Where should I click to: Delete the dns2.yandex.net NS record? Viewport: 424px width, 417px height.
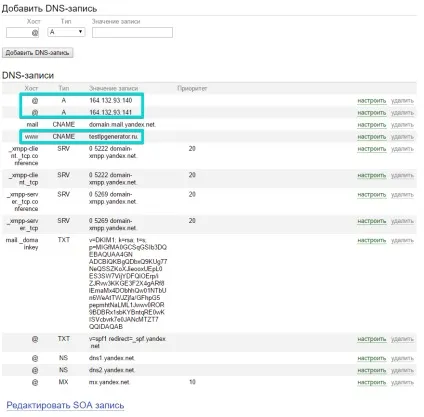[402, 370]
